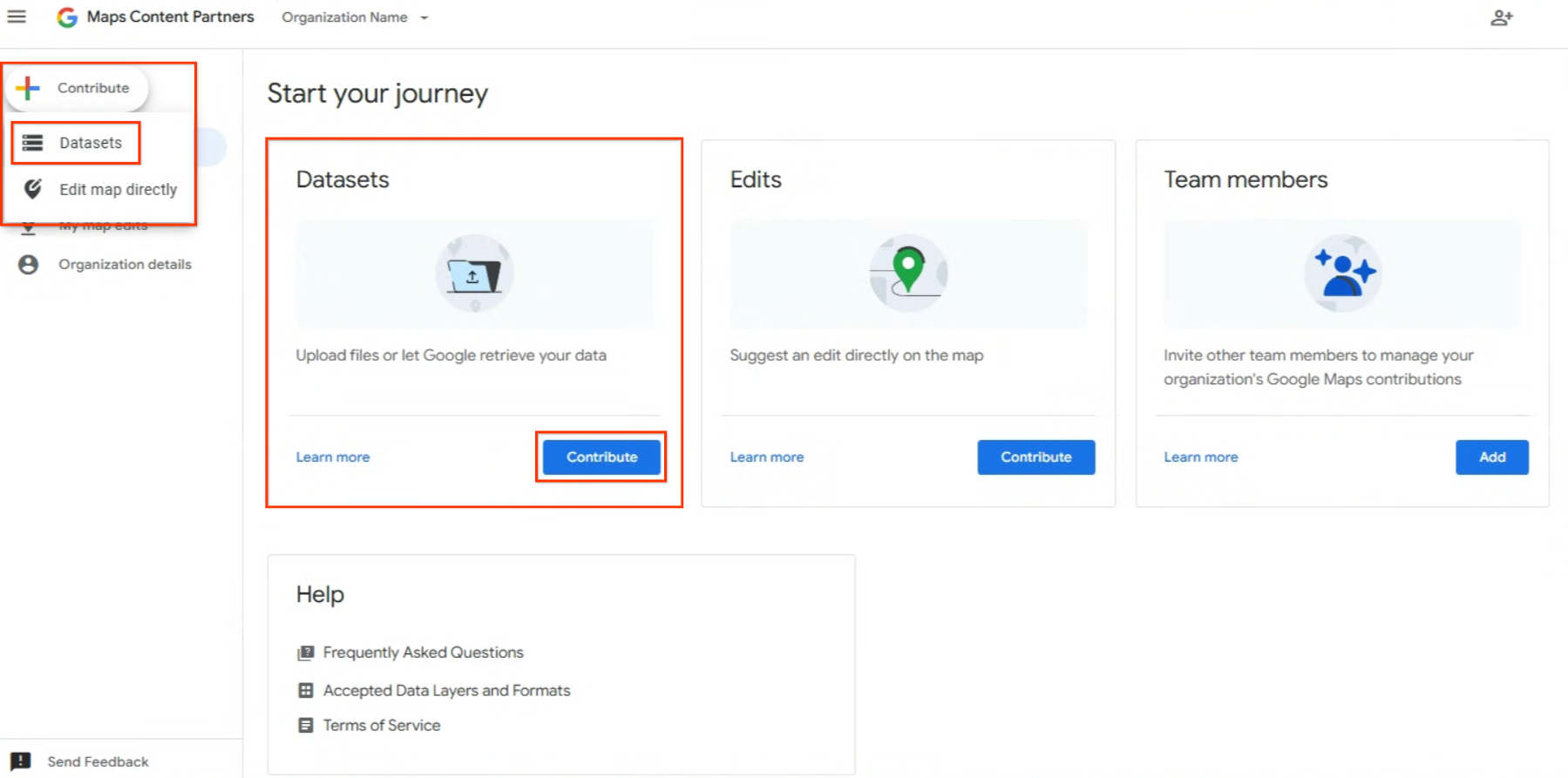Click the Maps Content Partners title
Viewport: 1568px width, 778px height.
(171, 17)
